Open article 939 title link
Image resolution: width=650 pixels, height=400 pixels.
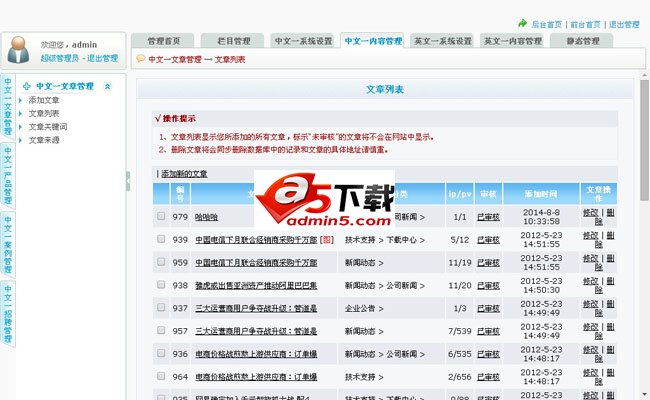(x=256, y=240)
